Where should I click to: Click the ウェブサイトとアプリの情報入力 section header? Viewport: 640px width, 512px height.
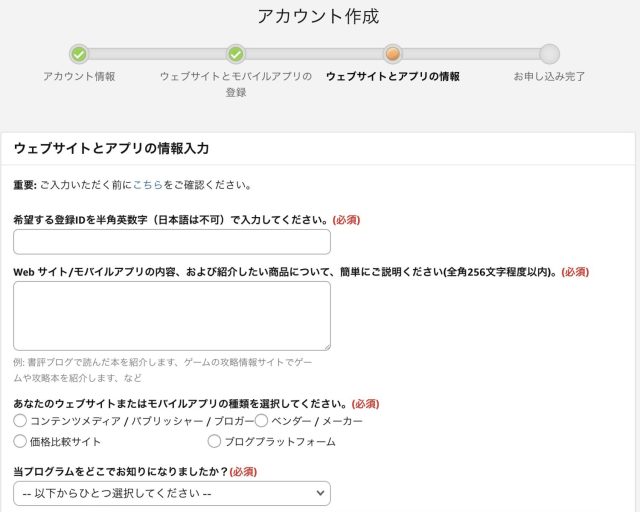tap(111, 148)
